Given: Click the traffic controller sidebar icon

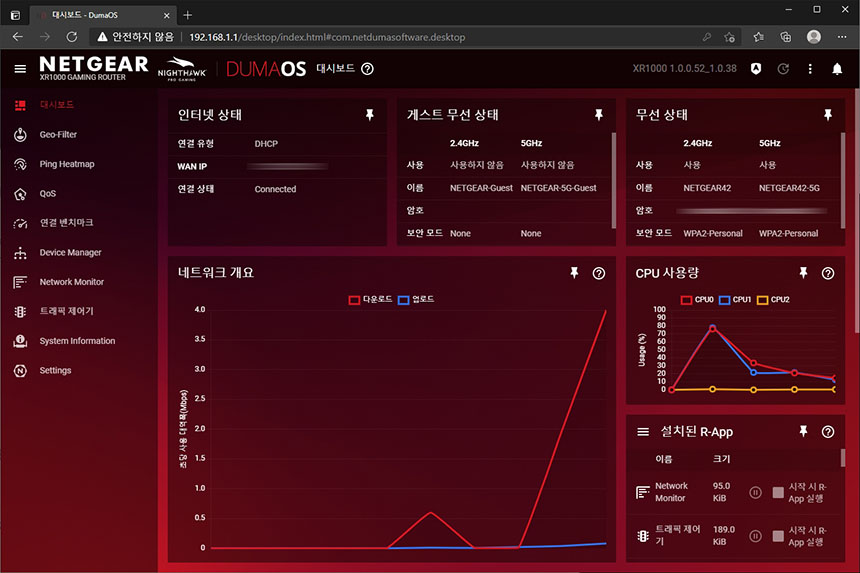Looking at the screenshot, I should pos(20,311).
